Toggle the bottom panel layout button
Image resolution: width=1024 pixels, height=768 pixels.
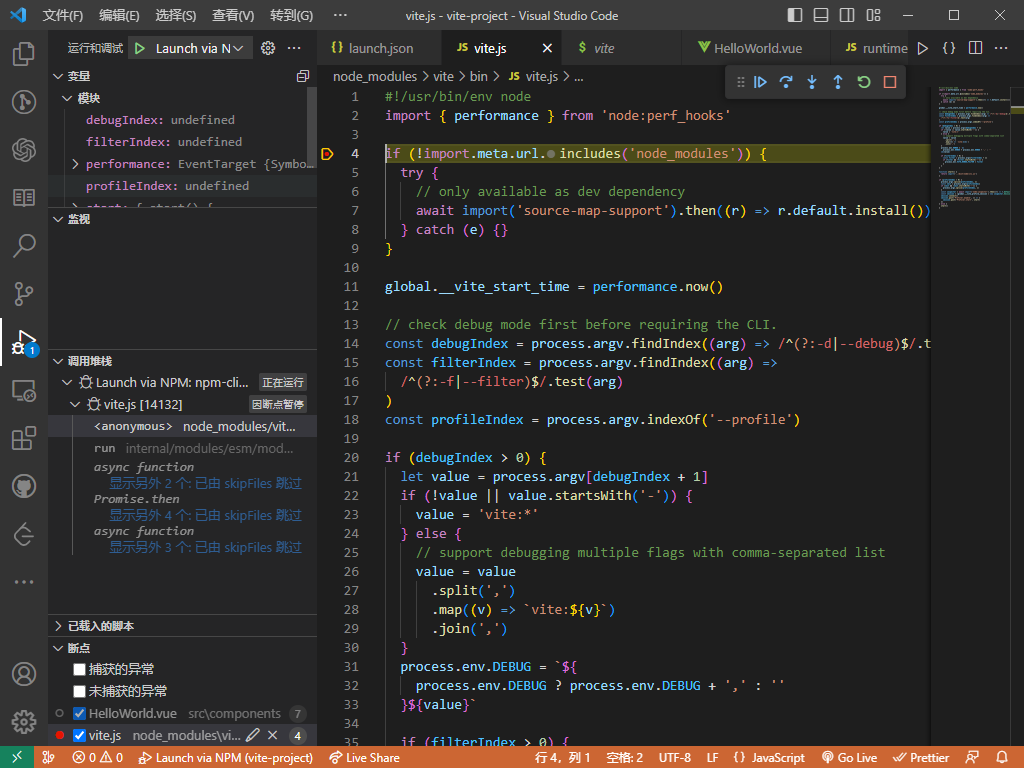821,15
